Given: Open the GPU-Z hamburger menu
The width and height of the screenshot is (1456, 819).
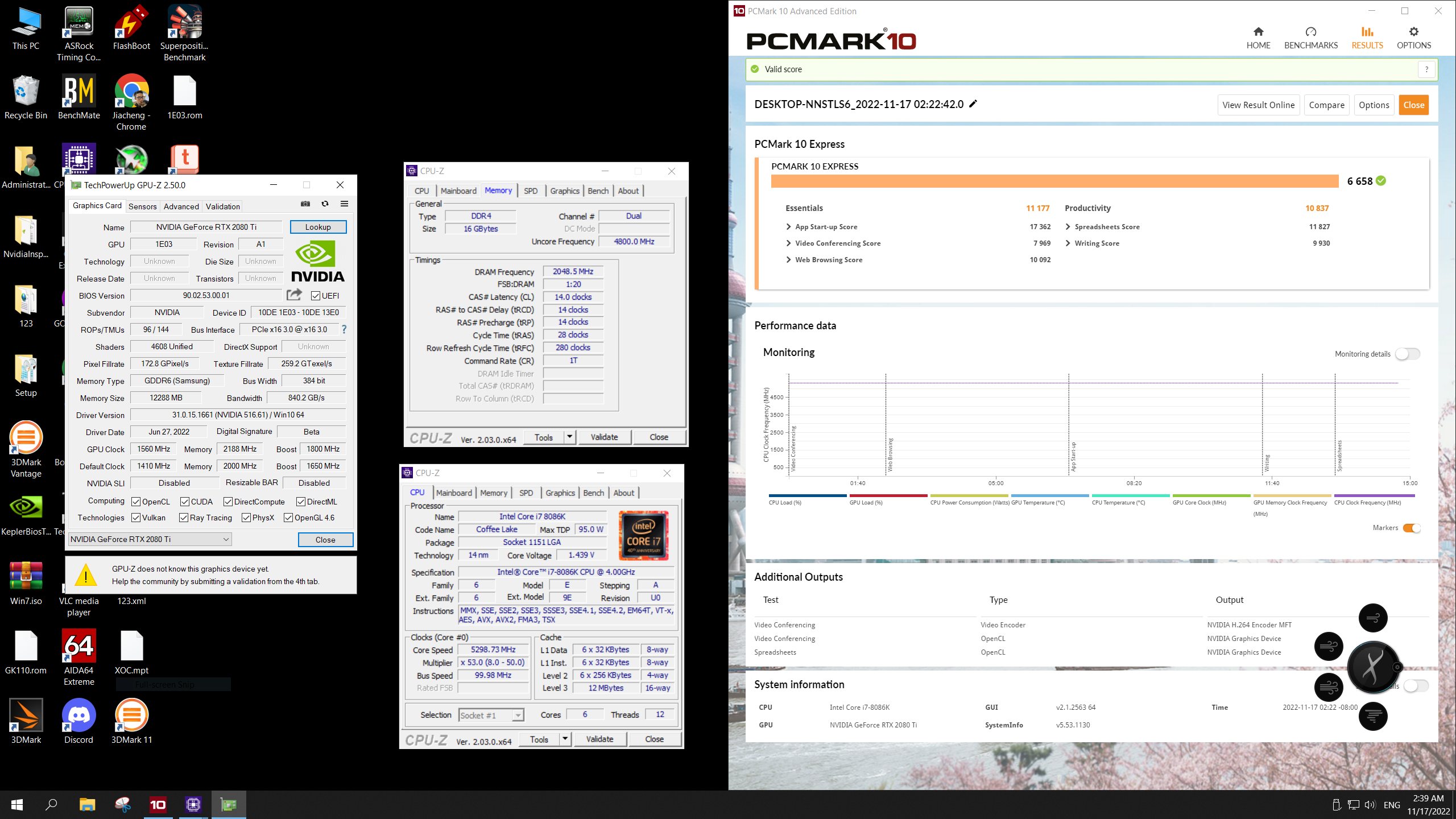Looking at the screenshot, I should point(344,204).
